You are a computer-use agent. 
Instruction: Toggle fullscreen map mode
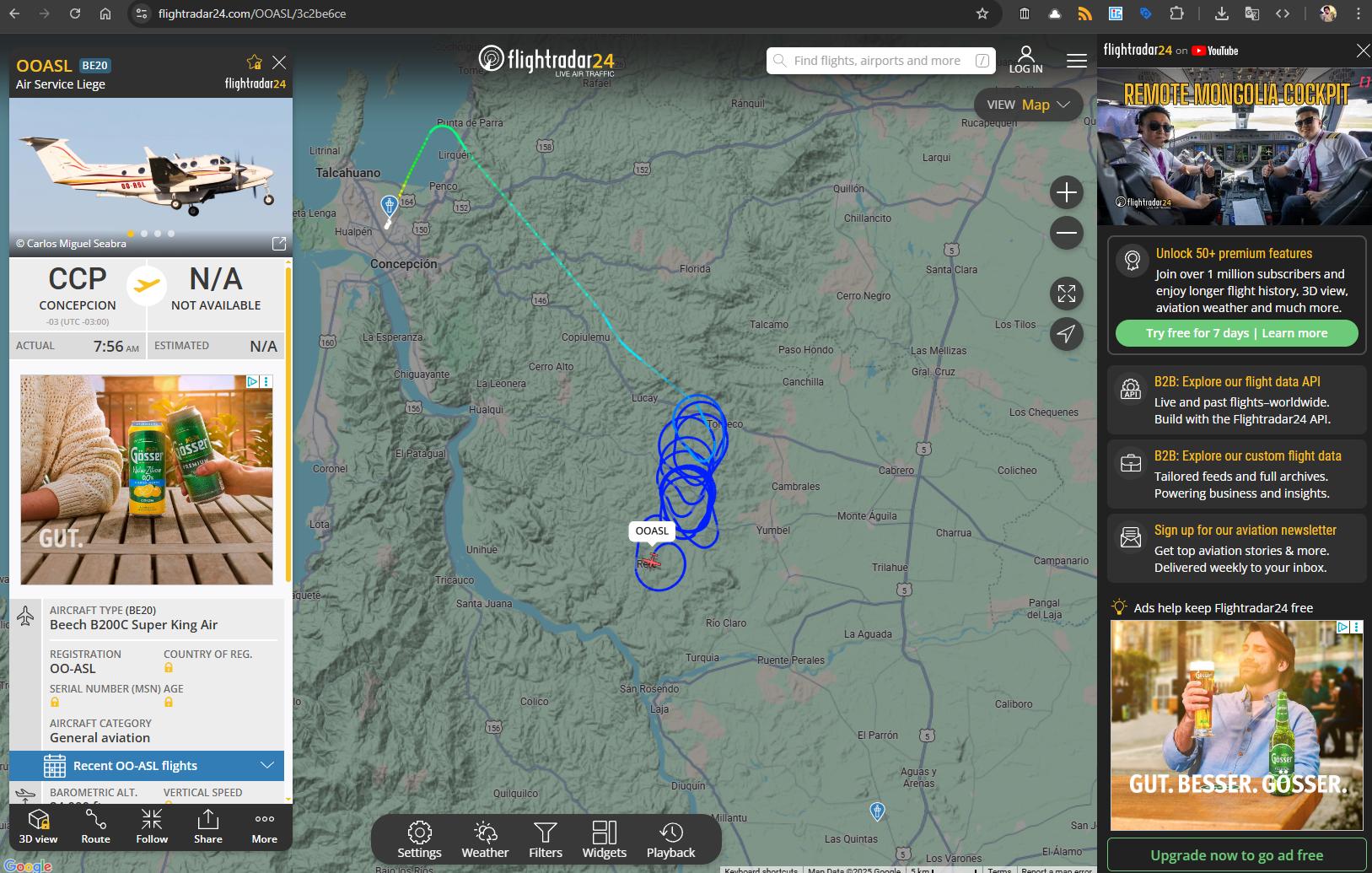1067,294
